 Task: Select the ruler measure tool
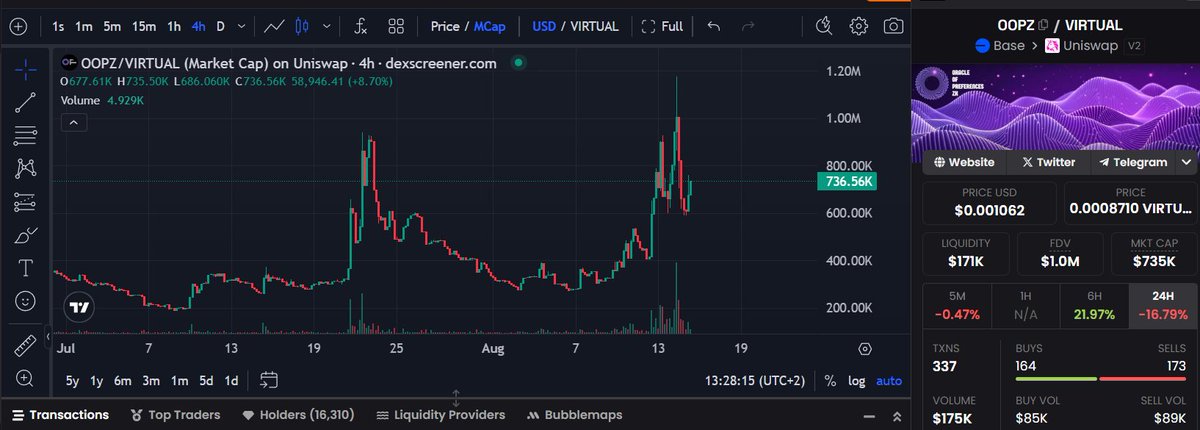[x=26, y=346]
